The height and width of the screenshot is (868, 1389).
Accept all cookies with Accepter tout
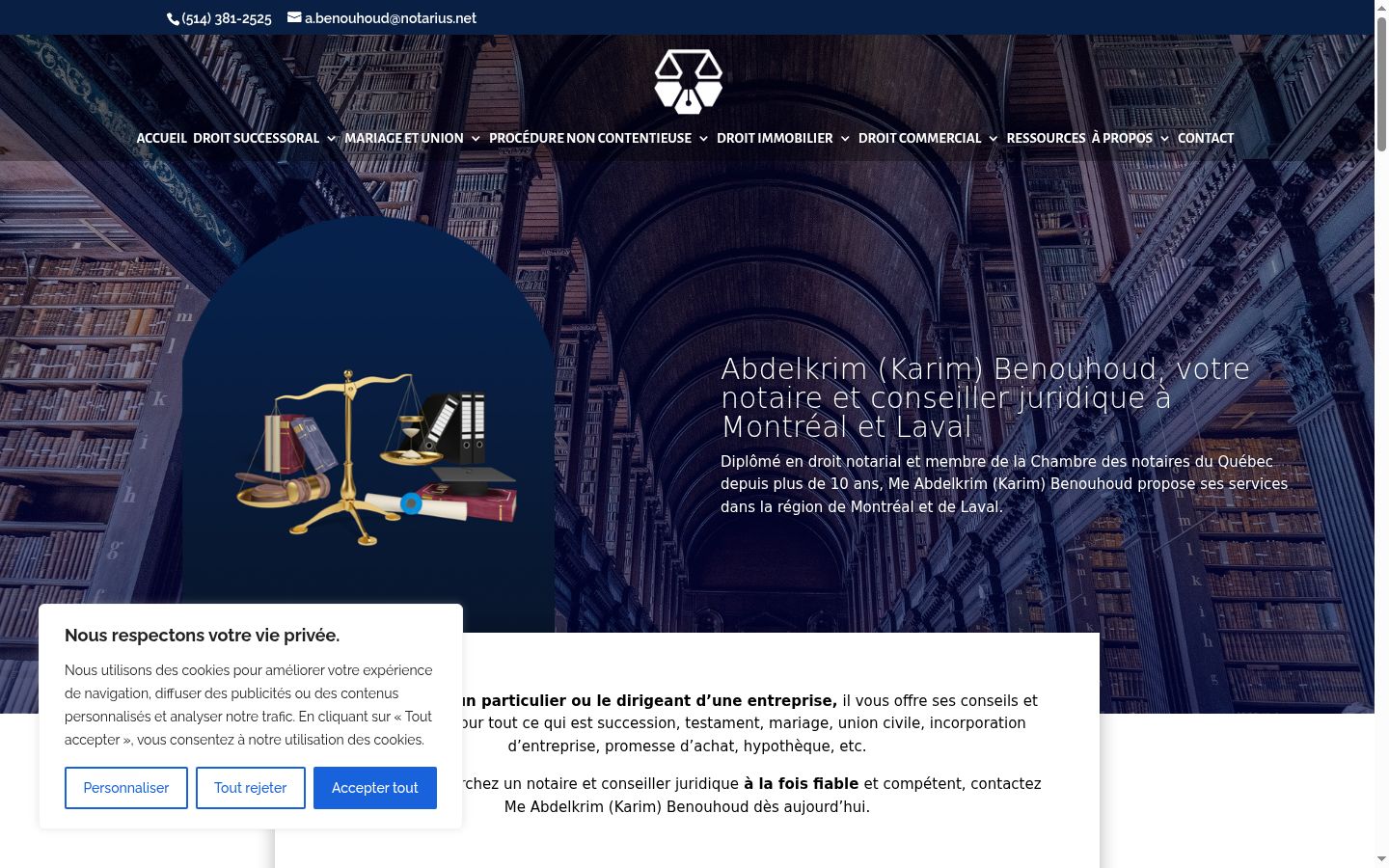pos(375,788)
